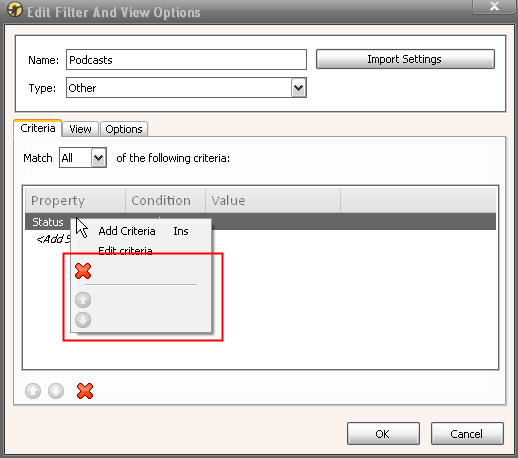Select the Status criteria row
Viewport: 518px width, 458px height.
tap(260, 222)
